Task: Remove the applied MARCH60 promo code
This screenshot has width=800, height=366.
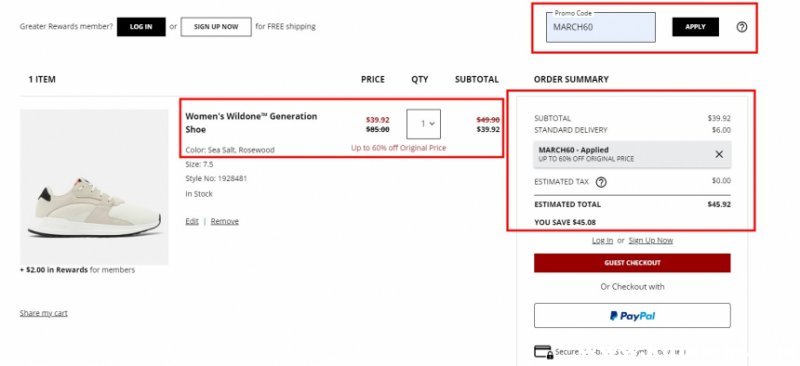Action: click(719, 154)
